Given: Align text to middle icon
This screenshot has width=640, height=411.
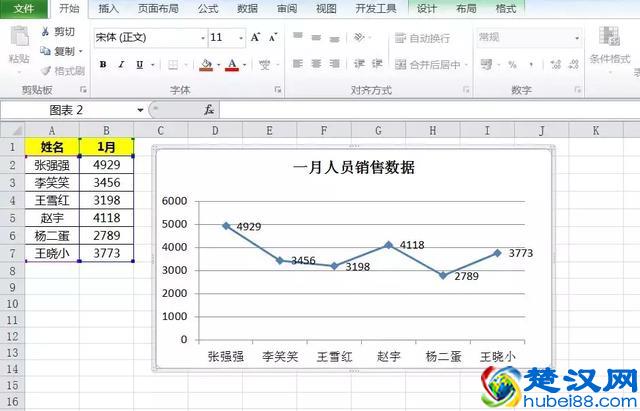Looking at the screenshot, I should coord(316,38).
